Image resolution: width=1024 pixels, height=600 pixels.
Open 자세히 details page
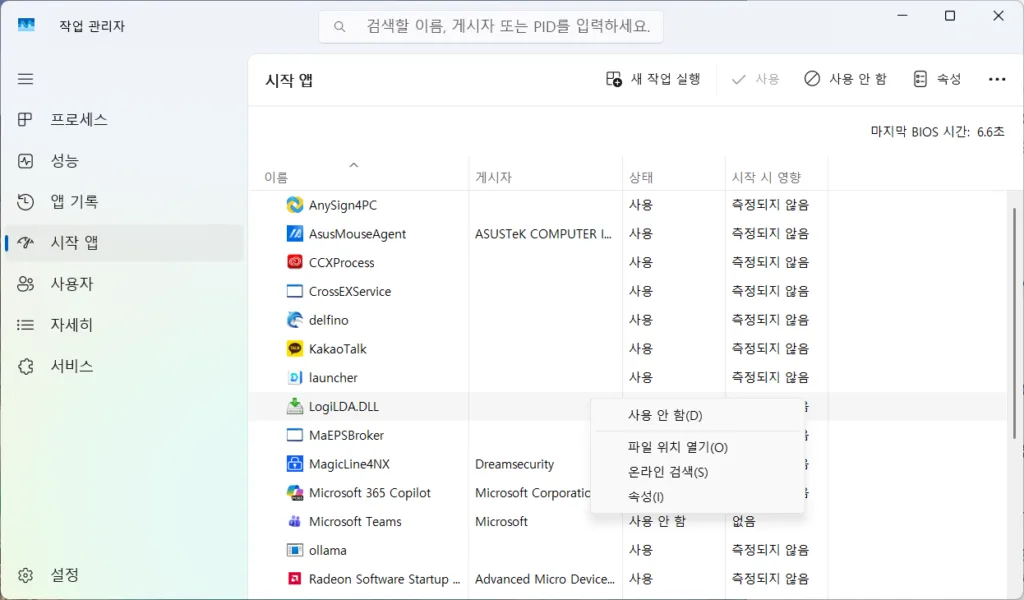pos(124,324)
